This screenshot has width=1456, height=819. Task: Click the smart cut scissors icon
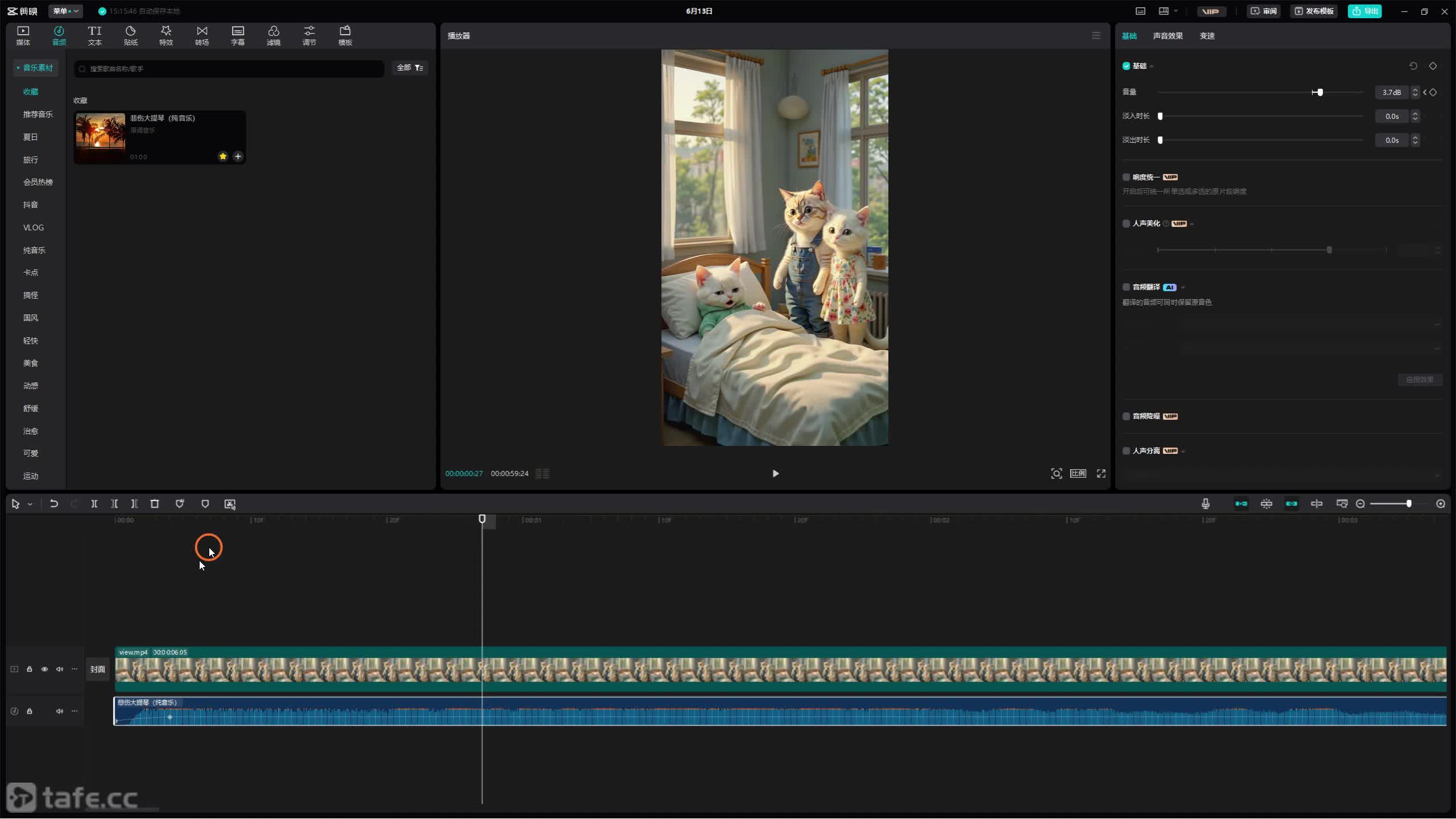click(x=230, y=504)
